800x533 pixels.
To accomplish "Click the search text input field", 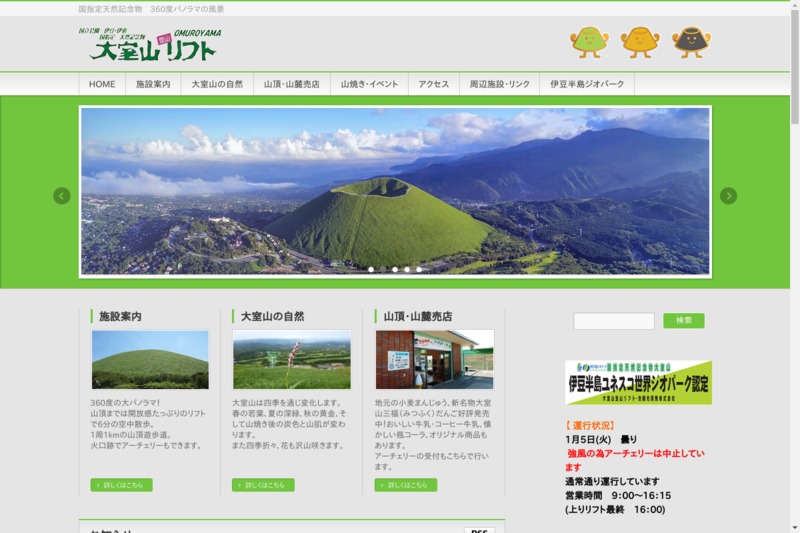I will pos(613,321).
